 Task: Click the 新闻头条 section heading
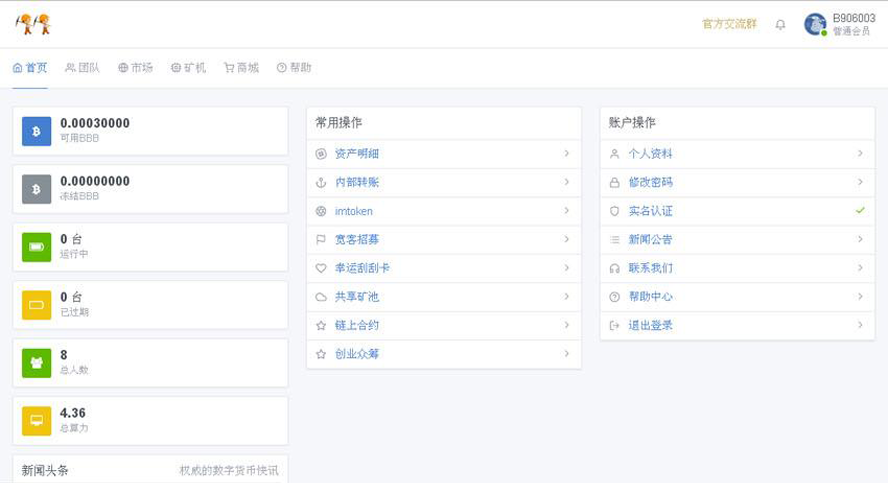pos(45,470)
